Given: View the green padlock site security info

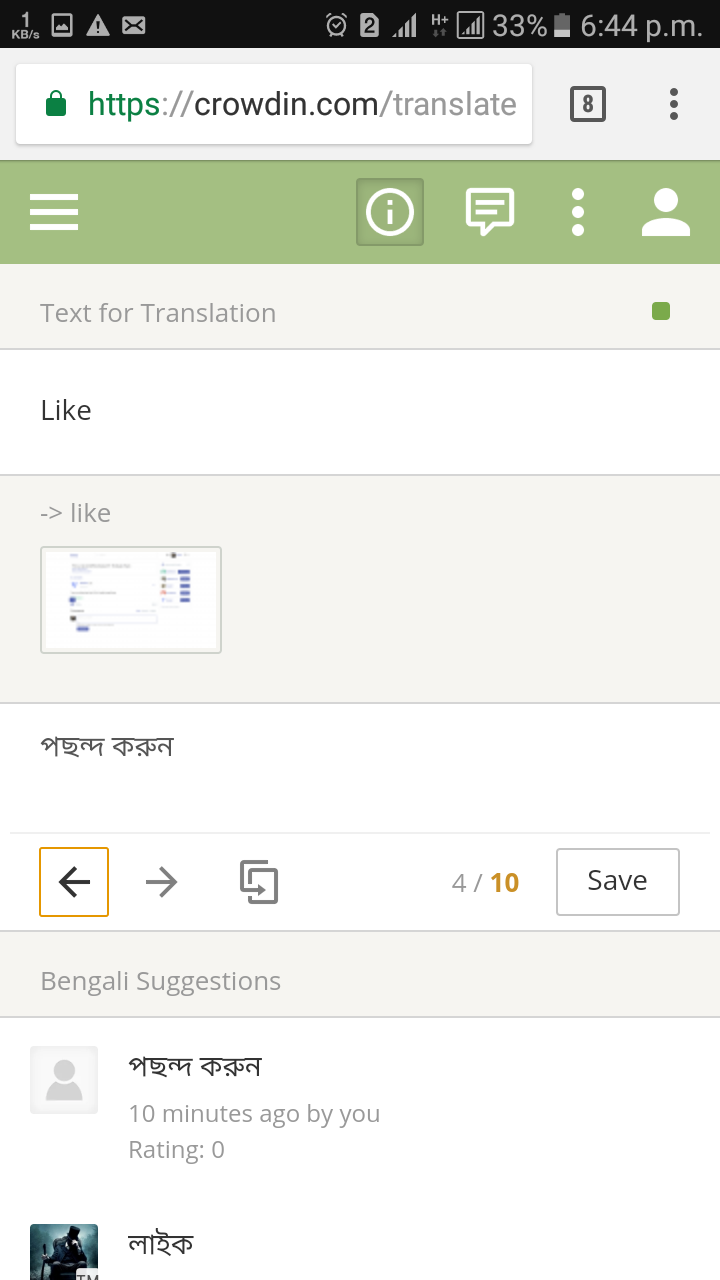Looking at the screenshot, I should 56,104.
